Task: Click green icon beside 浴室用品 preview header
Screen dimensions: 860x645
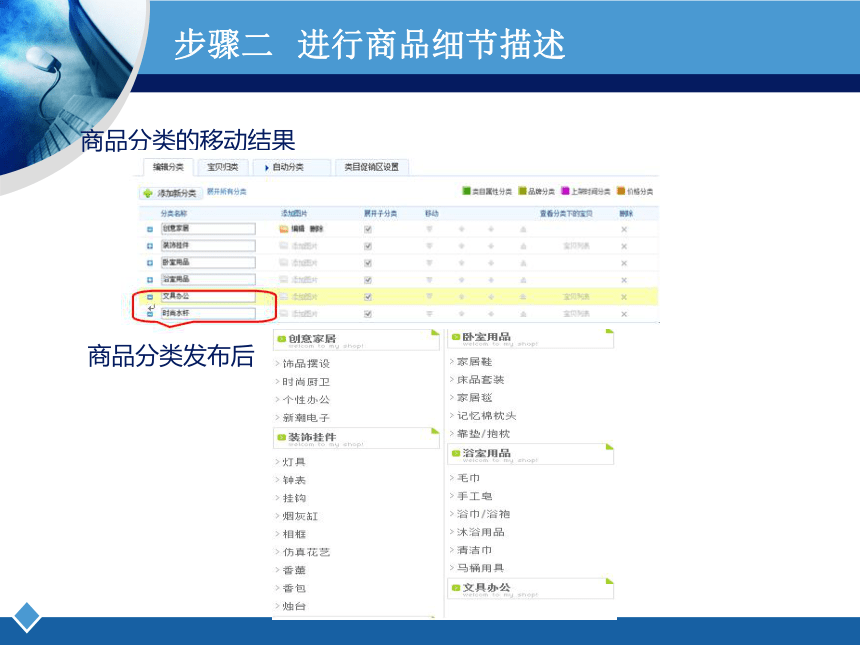Action: point(456,453)
